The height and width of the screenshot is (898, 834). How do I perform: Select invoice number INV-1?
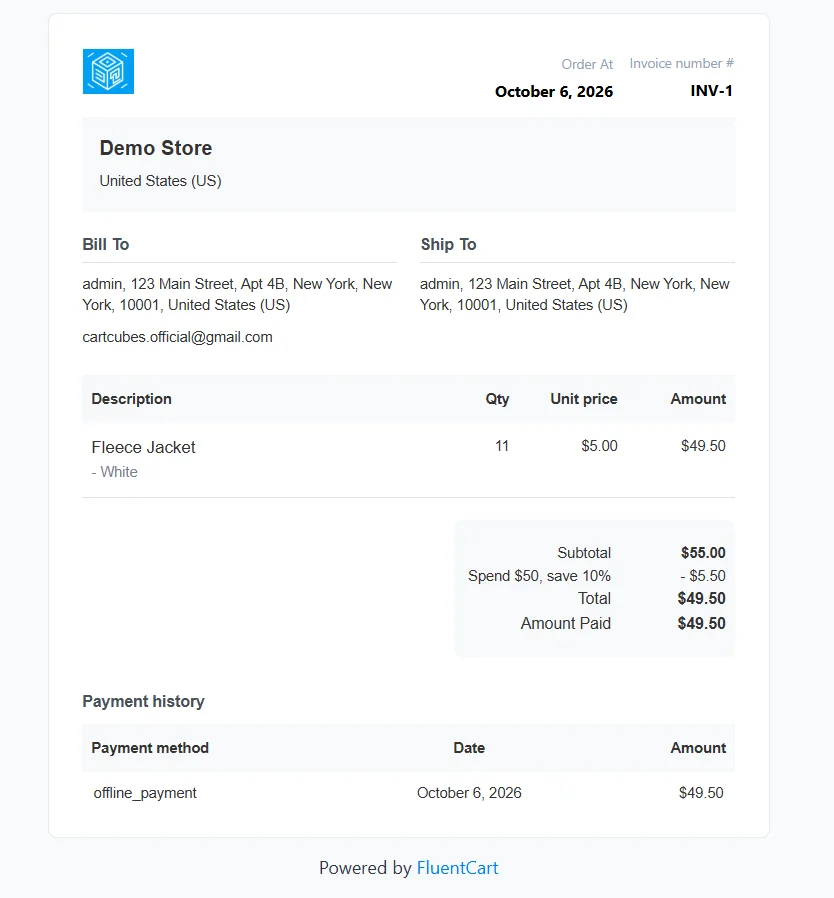(x=711, y=91)
